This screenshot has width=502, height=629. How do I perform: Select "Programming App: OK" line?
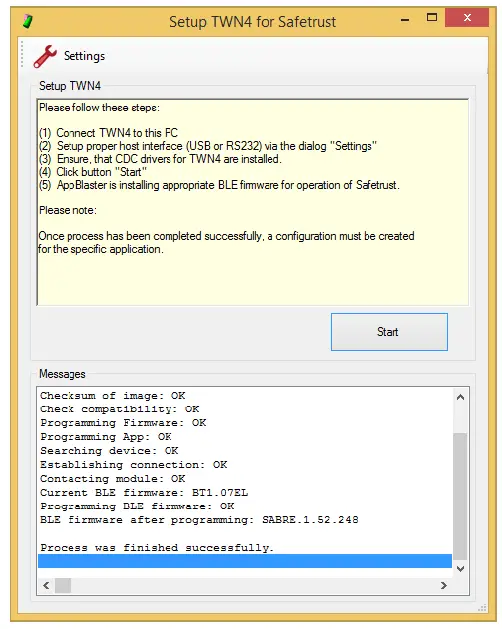(106, 437)
